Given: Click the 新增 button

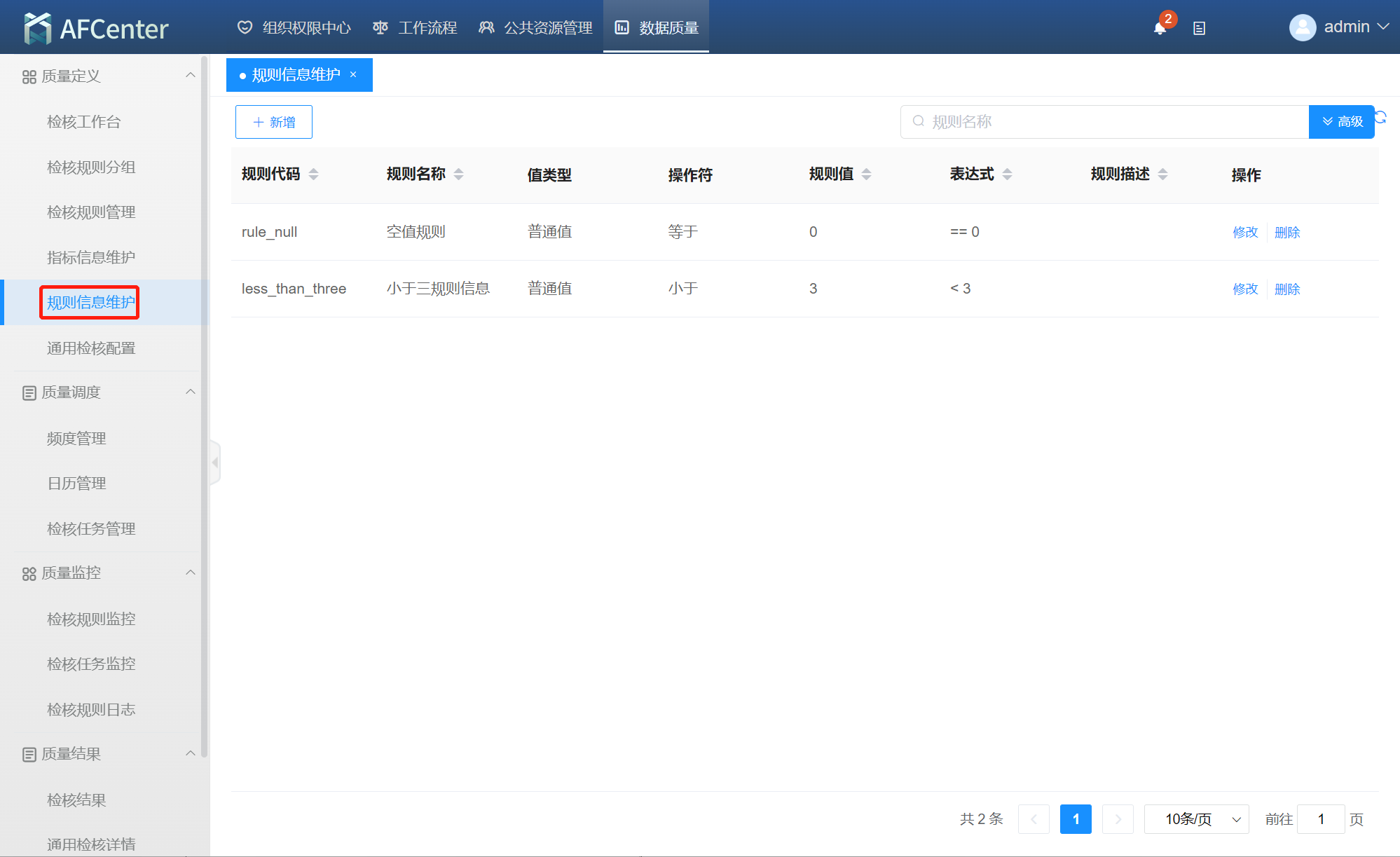Looking at the screenshot, I should coord(273,122).
